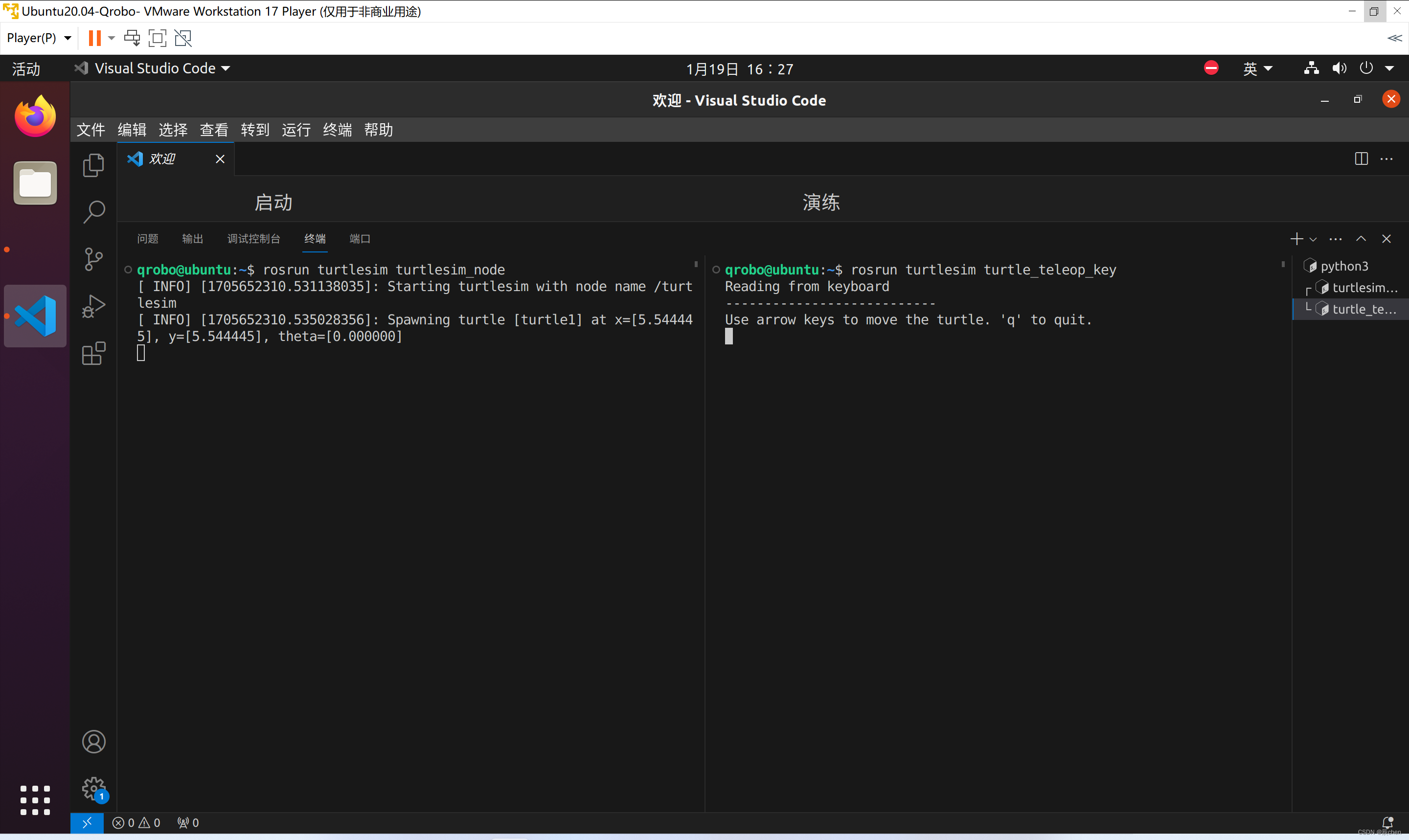Open the 运行 menu
This screenshot has height=840, width=1409.
pyautogui.click(x=296, y=130)
